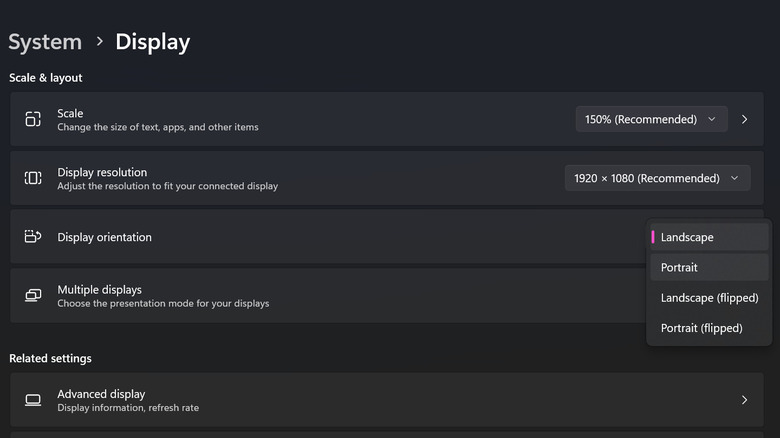
Task: Open Advanced display via right chevron
Action: point(744,400)
